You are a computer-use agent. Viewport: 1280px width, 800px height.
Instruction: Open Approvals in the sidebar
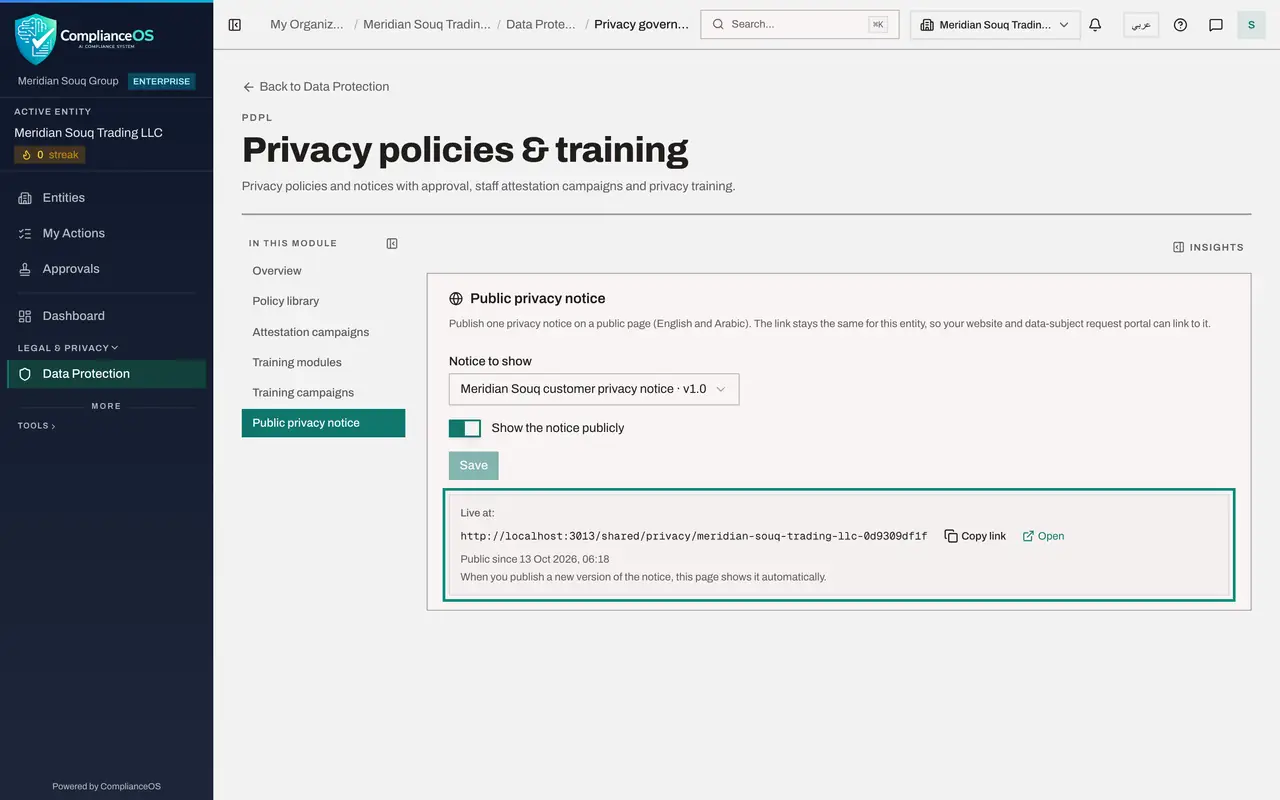106,269
